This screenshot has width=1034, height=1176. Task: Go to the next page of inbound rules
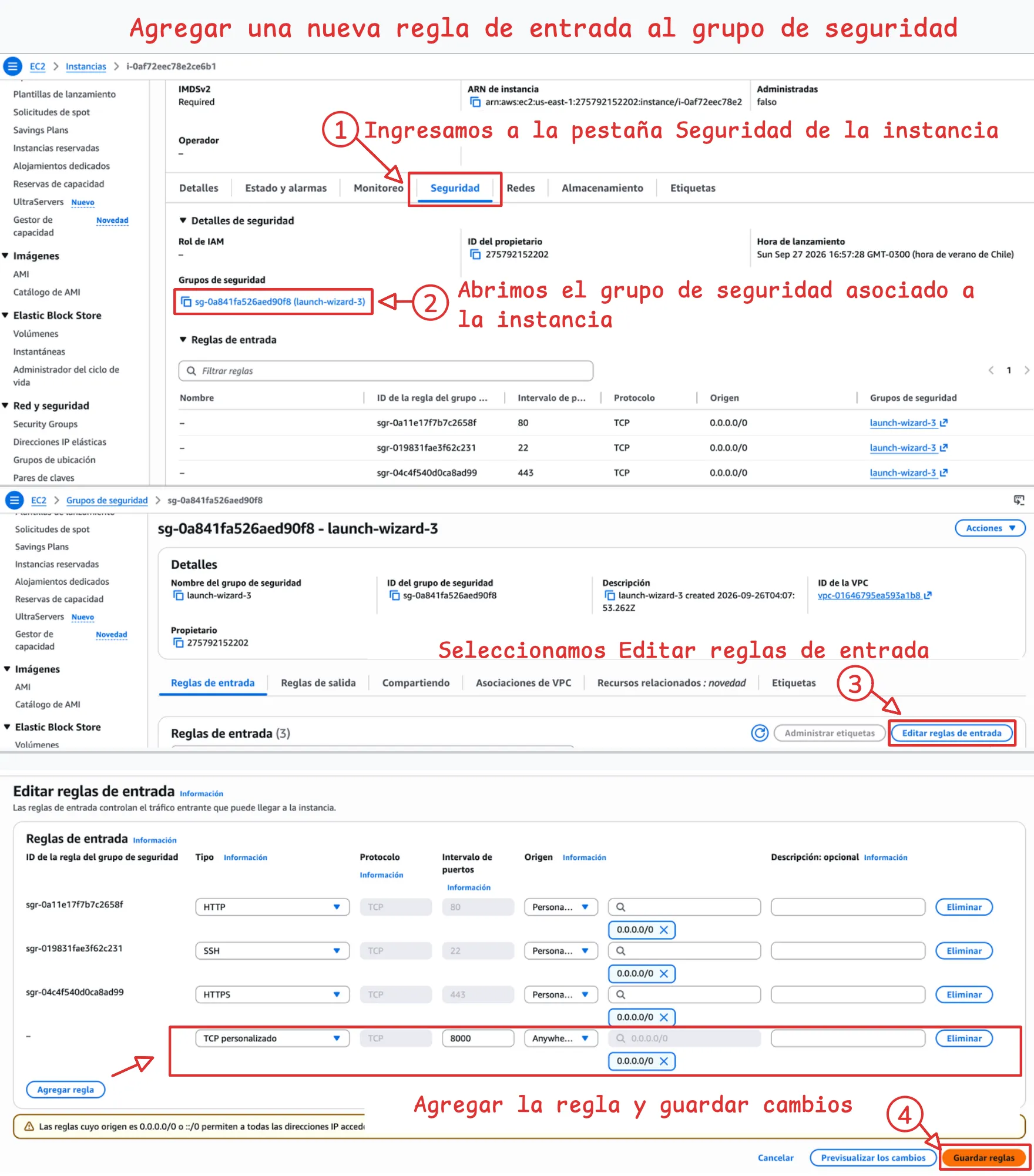click(1026, 370)
